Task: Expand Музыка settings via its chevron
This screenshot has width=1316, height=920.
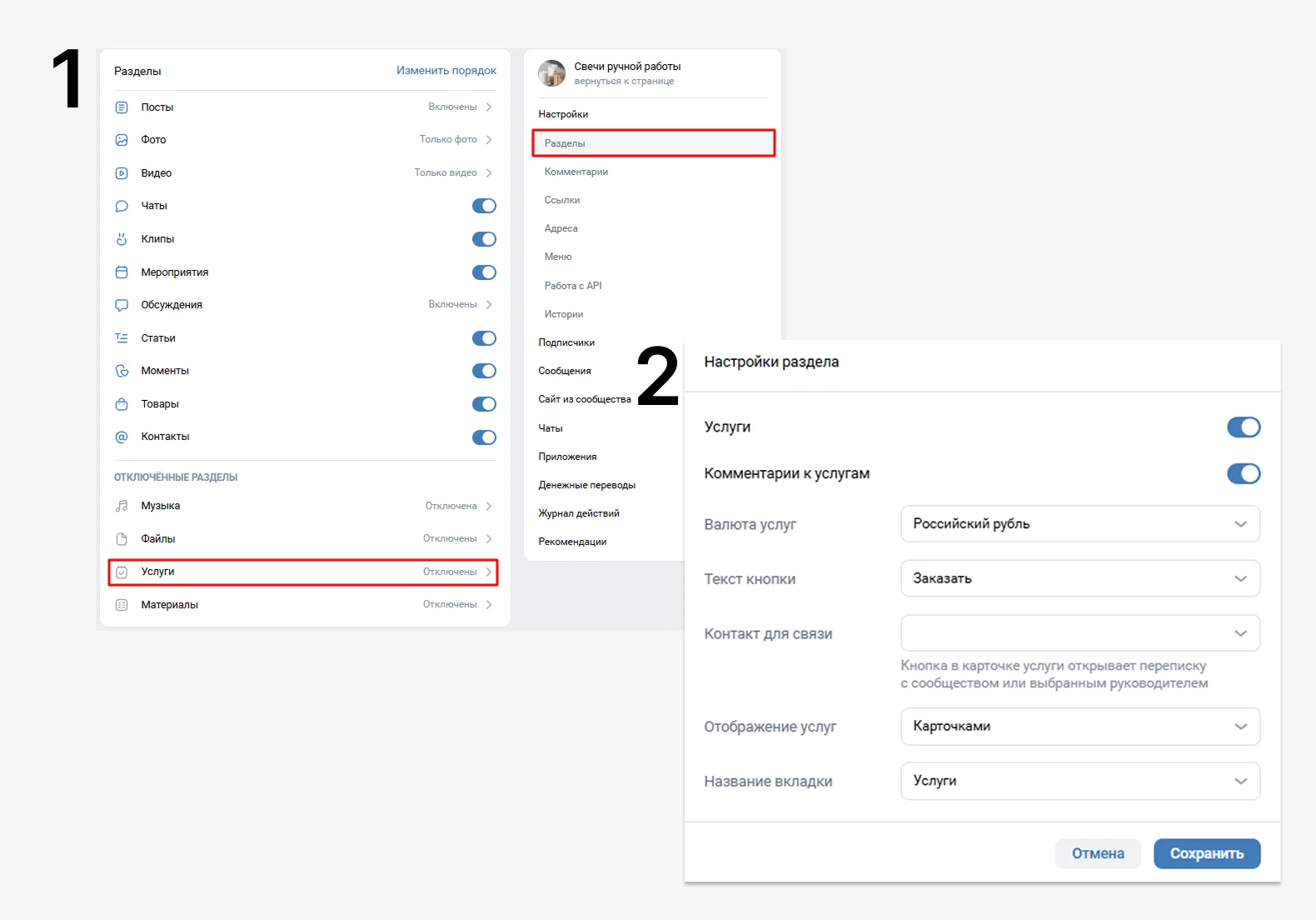Action: [x=489, y=506]
